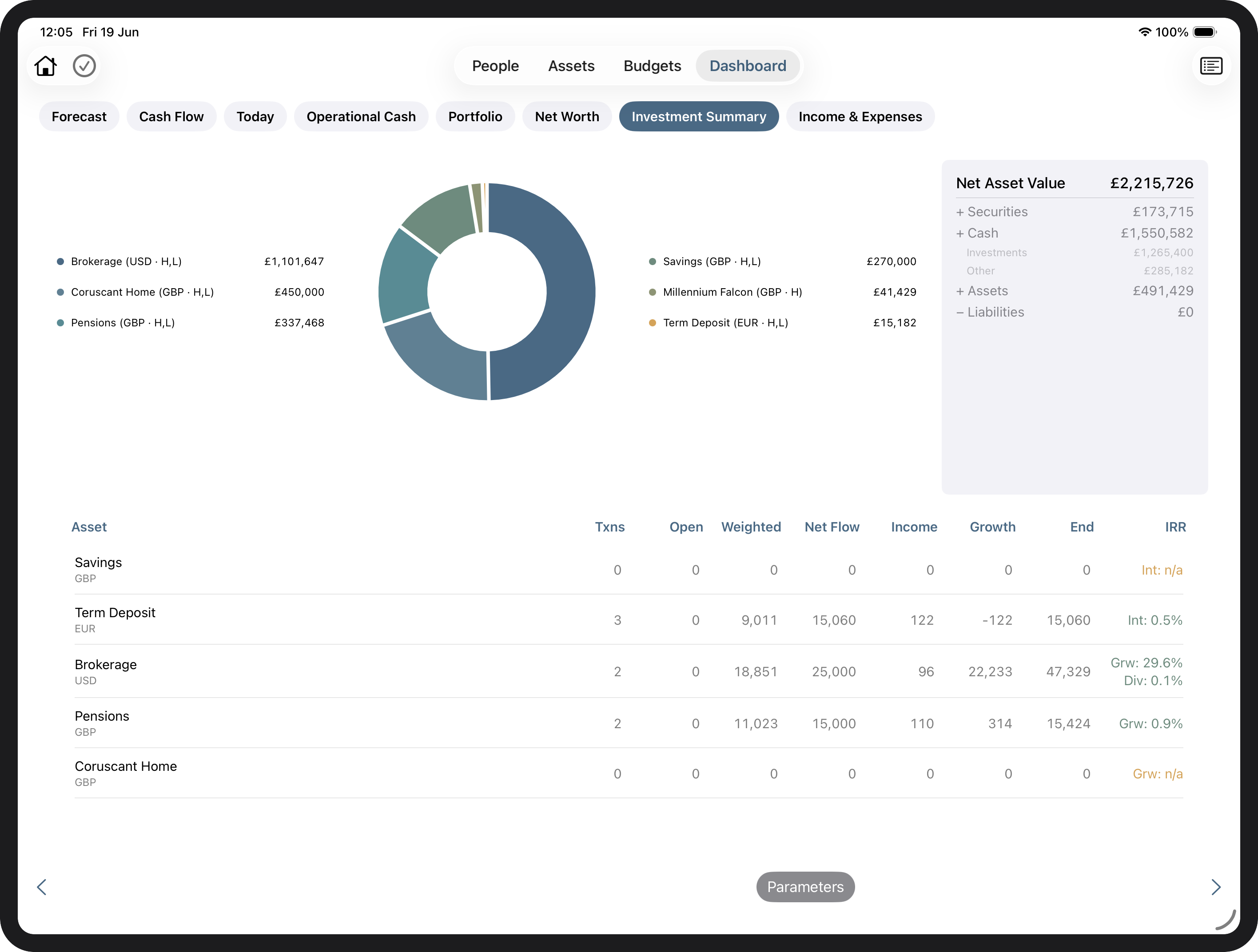Open the Parameters button
The image size is (1258, 952).
click(805, 887)
